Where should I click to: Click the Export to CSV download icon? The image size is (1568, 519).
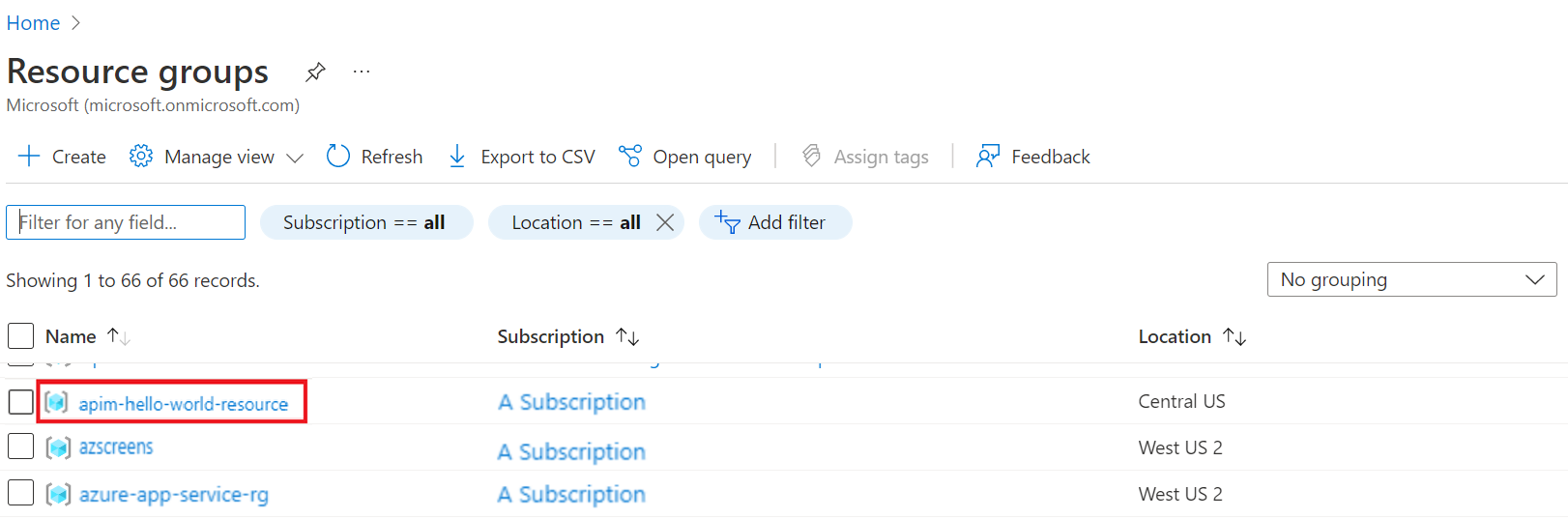[x=457, y=157]
